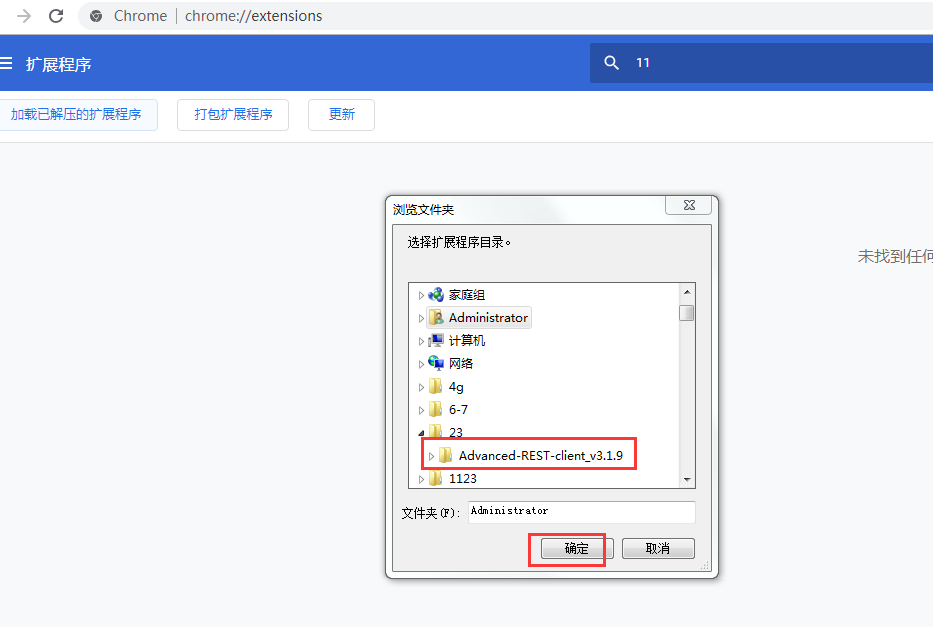Expand the Advanced-REST-client_v3.1.9 node
The width and height of the screenshot is (933, 627).
point(431,456)
